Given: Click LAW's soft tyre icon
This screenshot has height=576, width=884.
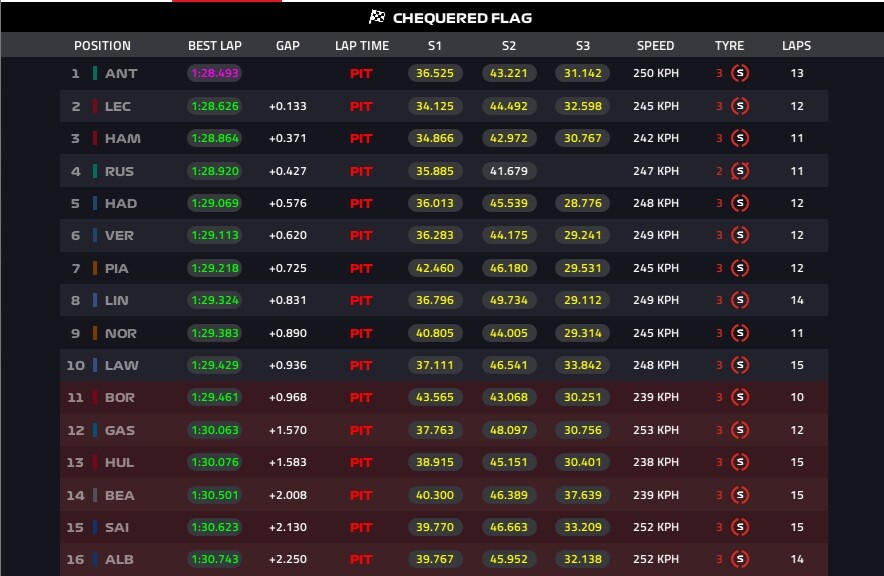Looking at the screenshot, I should (x=740, y=365).
